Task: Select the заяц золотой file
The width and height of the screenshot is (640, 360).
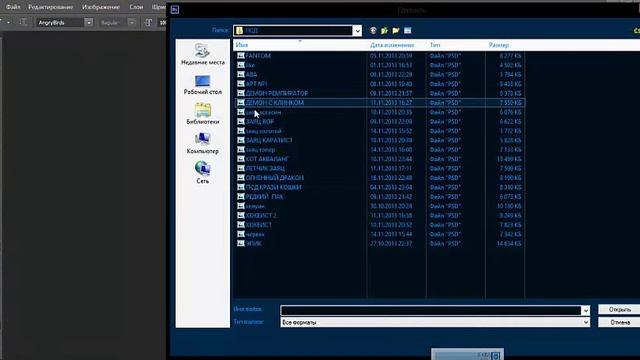Action: point(264,131)
